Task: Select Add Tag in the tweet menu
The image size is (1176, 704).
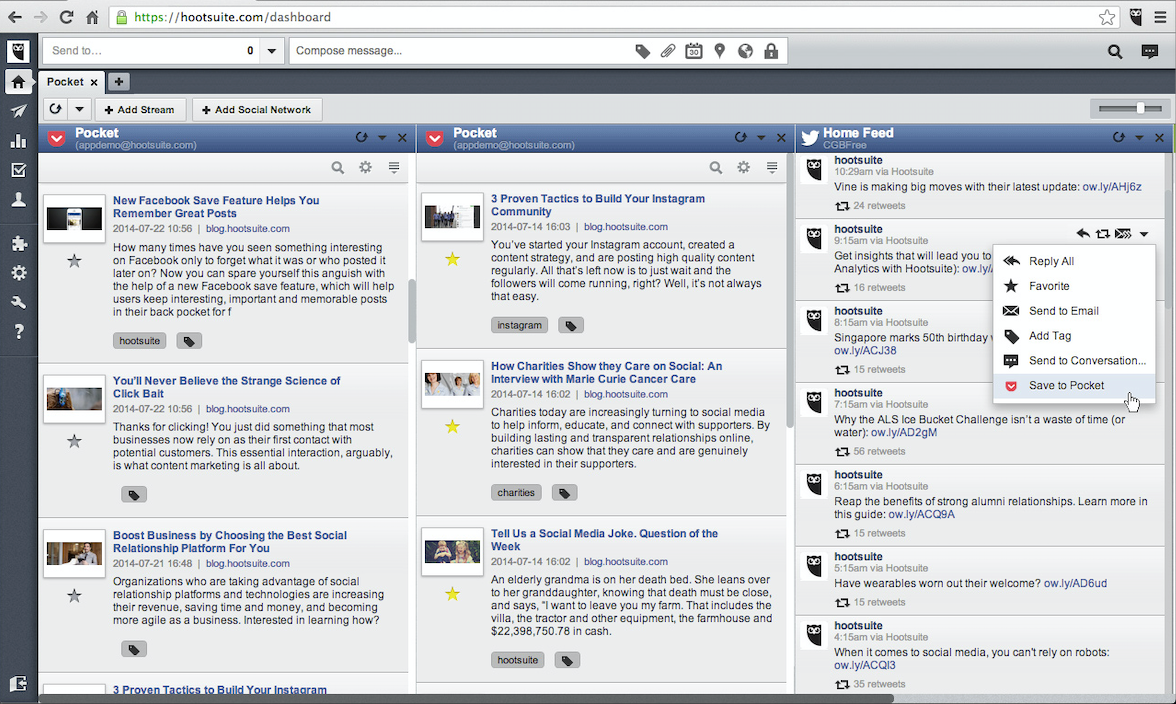Action: pos(1074,336)
